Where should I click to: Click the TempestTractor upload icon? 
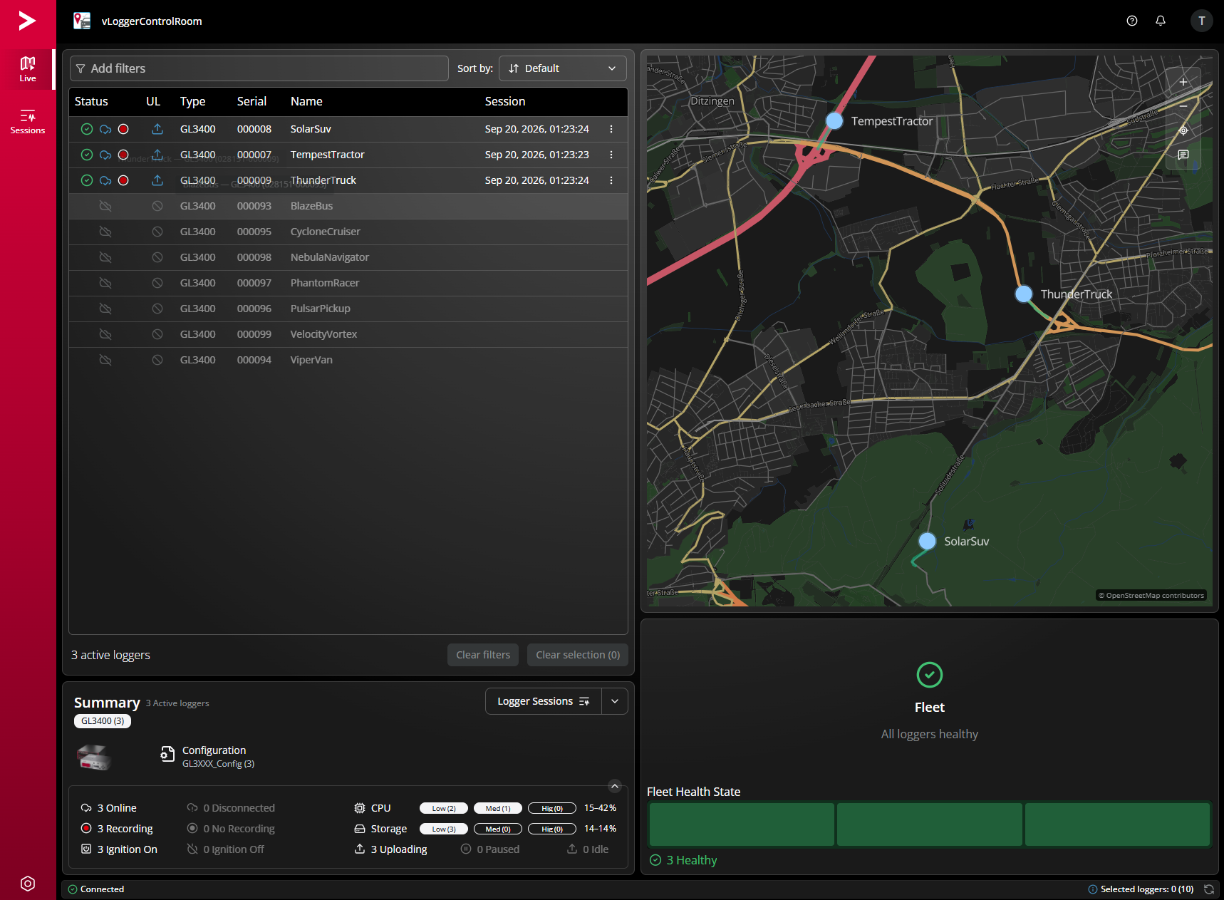[157, 155]
